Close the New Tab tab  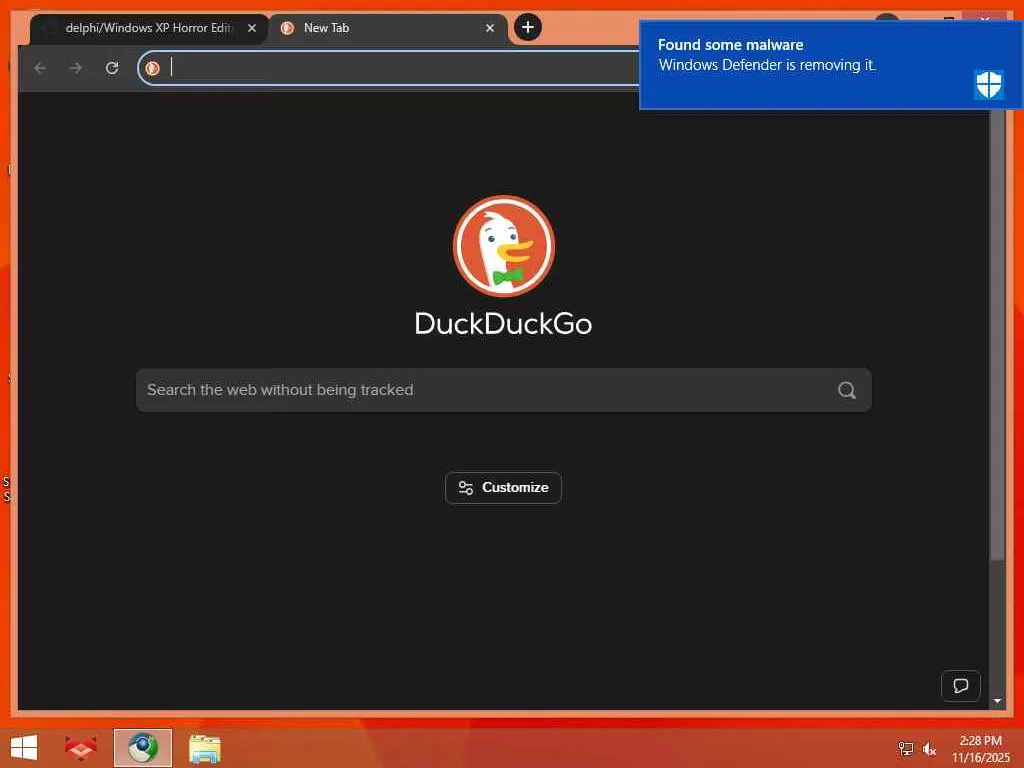coord(490,28)
